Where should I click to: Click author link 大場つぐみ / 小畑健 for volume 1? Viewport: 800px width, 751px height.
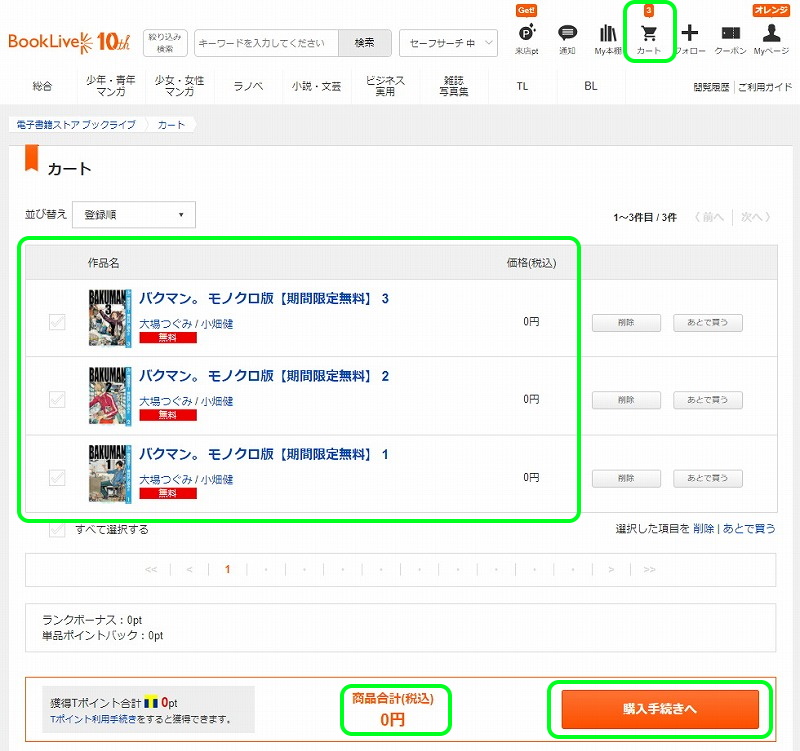pos(186,480)
